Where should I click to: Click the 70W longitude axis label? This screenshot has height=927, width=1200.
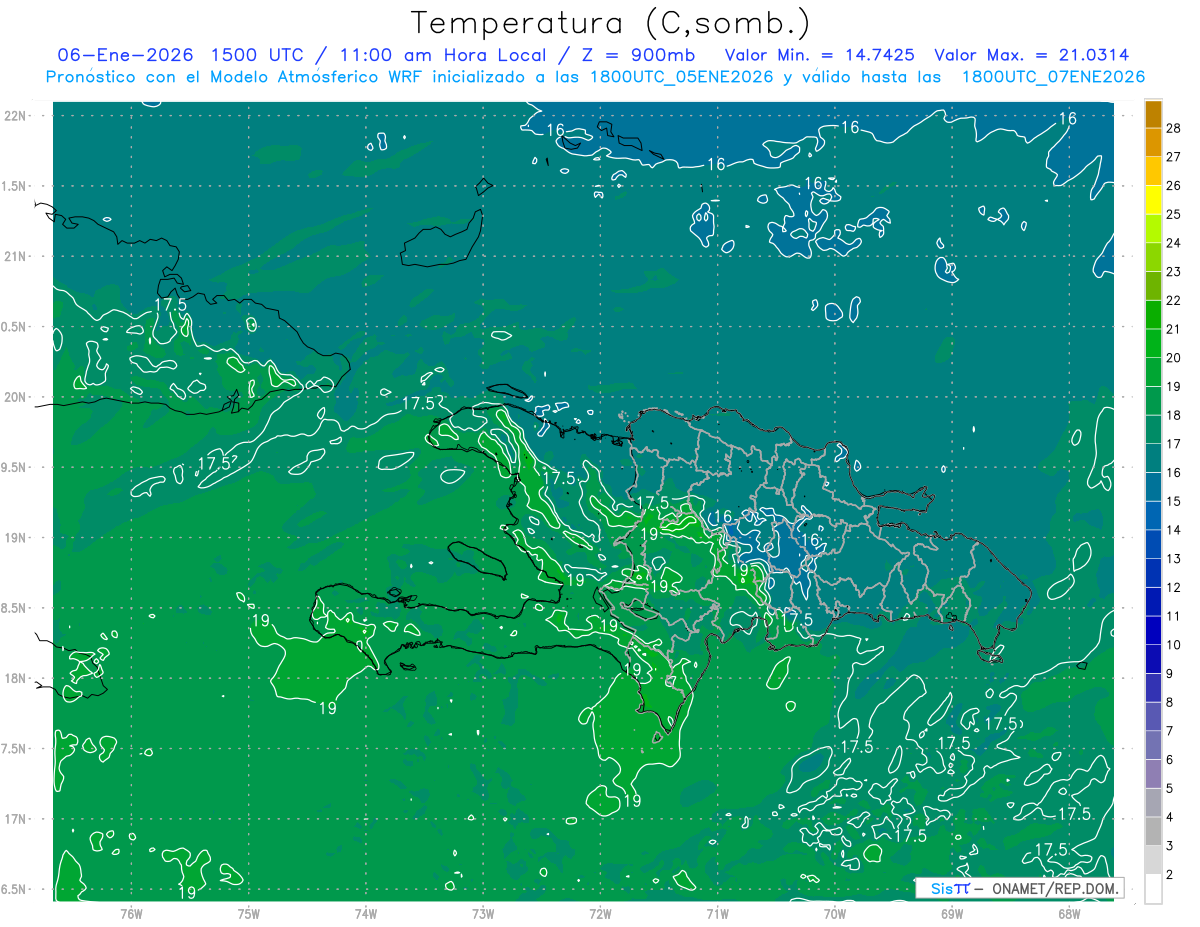[x=835, y=913]
